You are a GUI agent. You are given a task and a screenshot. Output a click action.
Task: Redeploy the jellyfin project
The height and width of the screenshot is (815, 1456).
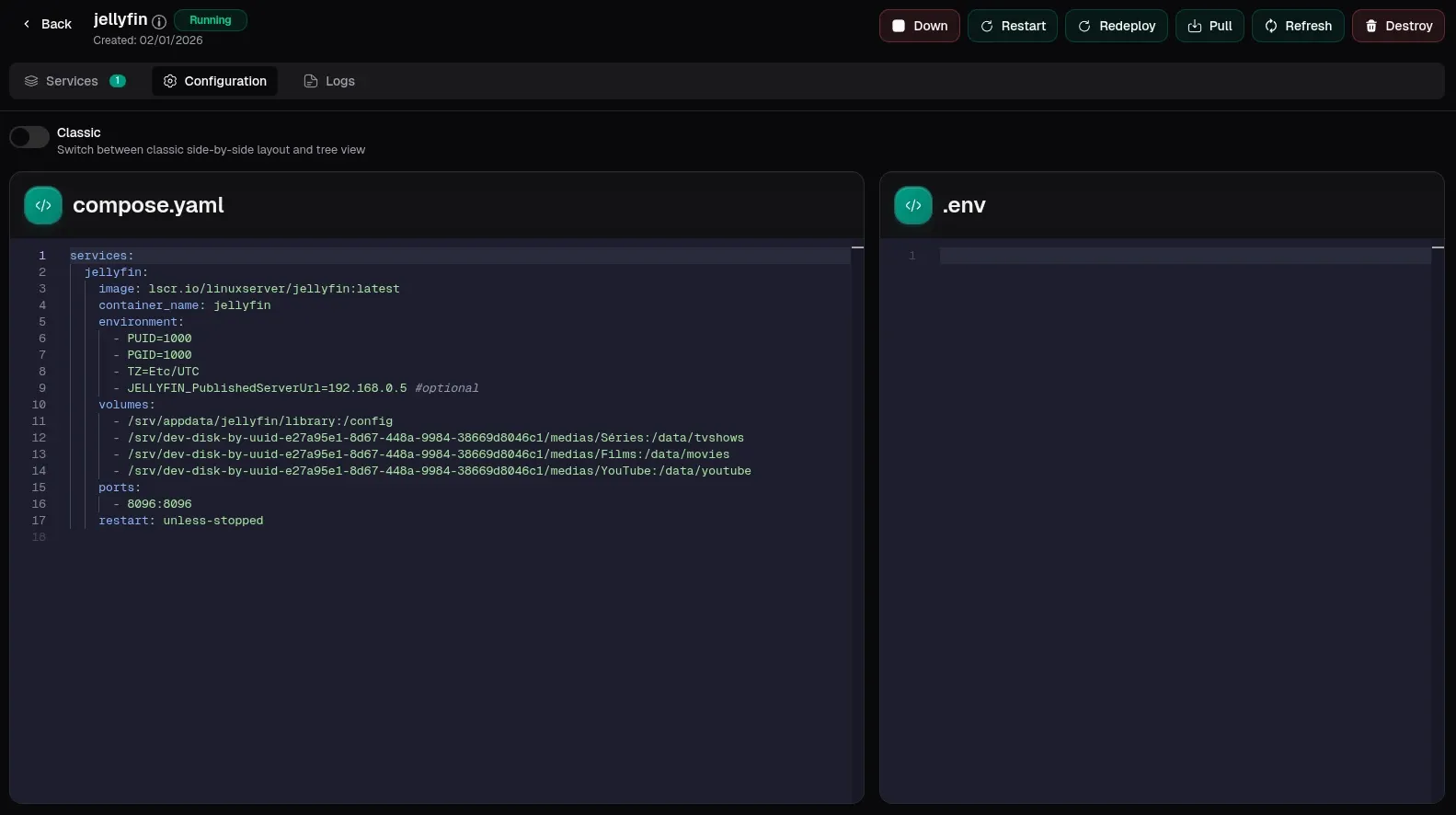coord(1117,26)
